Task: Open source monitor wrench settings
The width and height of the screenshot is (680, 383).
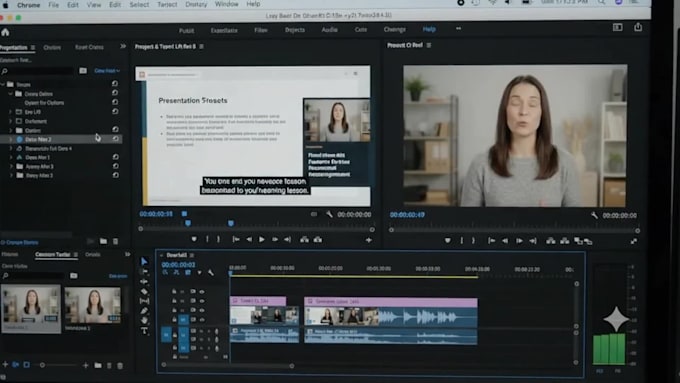Action: [x=329, y=214]
